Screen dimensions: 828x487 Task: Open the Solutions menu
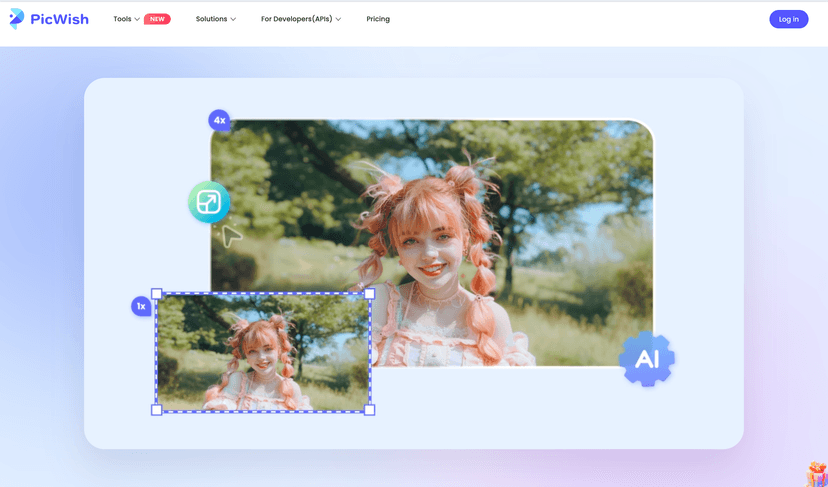[x=211, y=19]
